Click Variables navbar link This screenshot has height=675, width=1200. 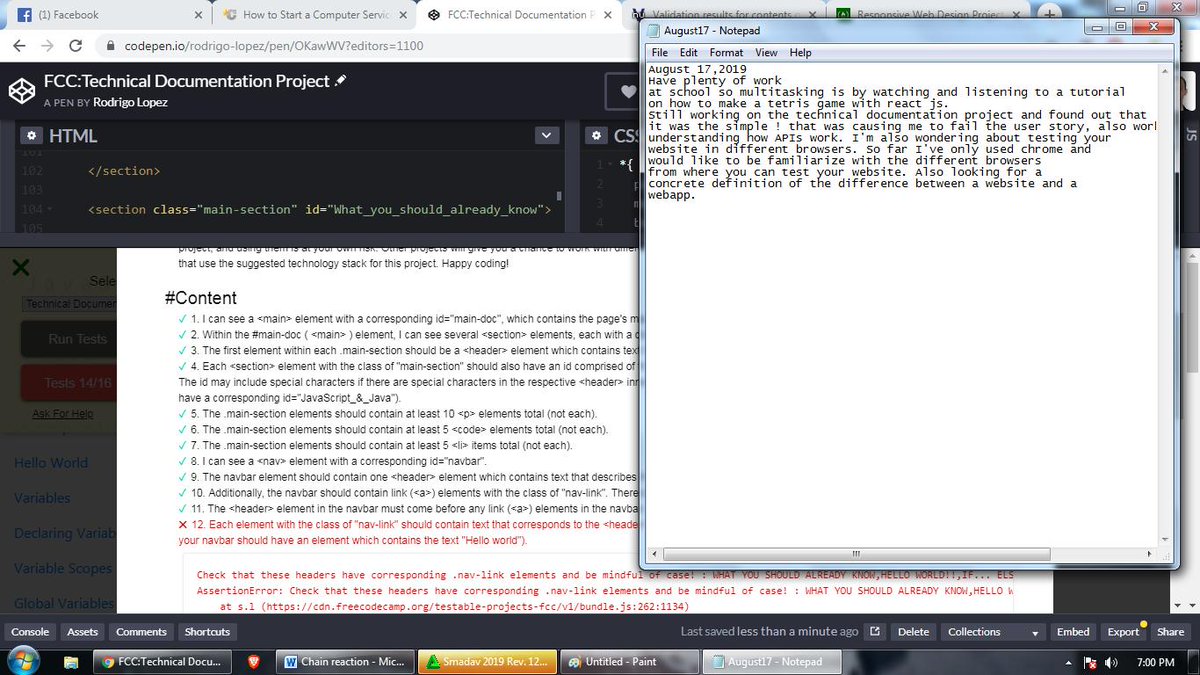point(43,498)
